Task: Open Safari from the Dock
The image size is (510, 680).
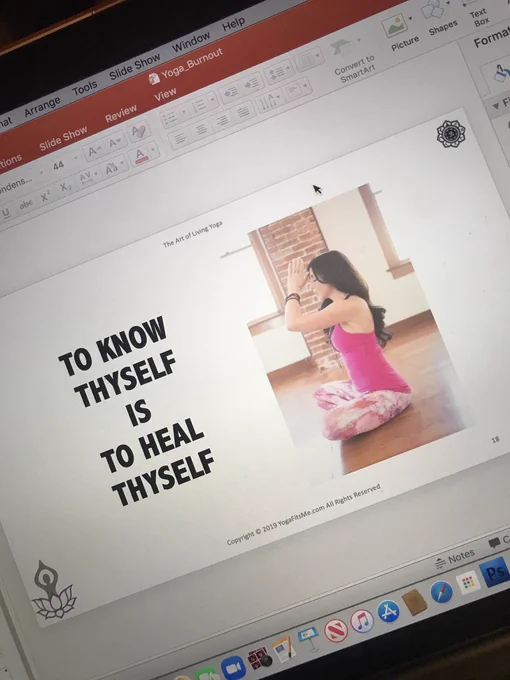Action: coord(441,592)
